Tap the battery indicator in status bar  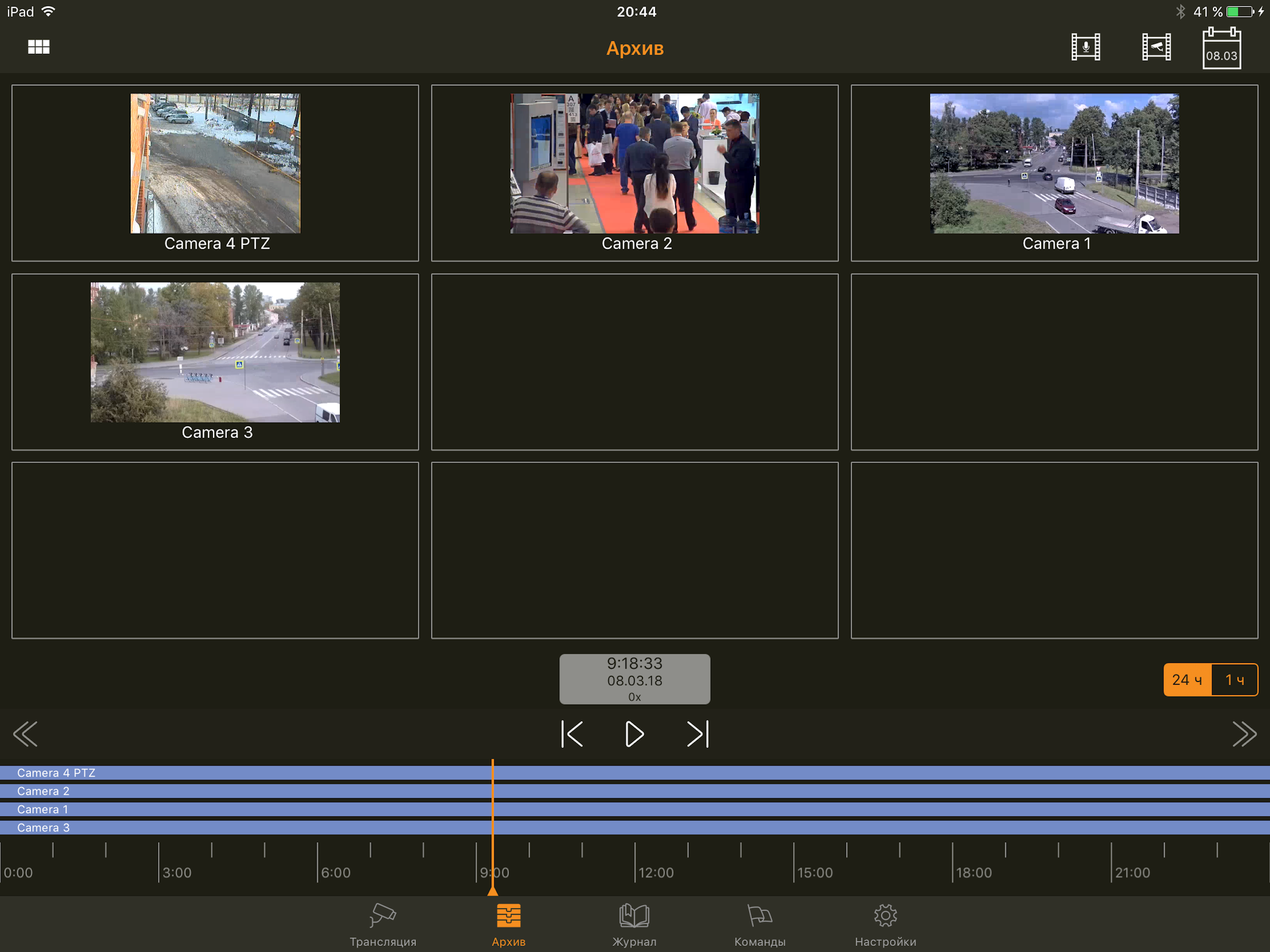1240,12
